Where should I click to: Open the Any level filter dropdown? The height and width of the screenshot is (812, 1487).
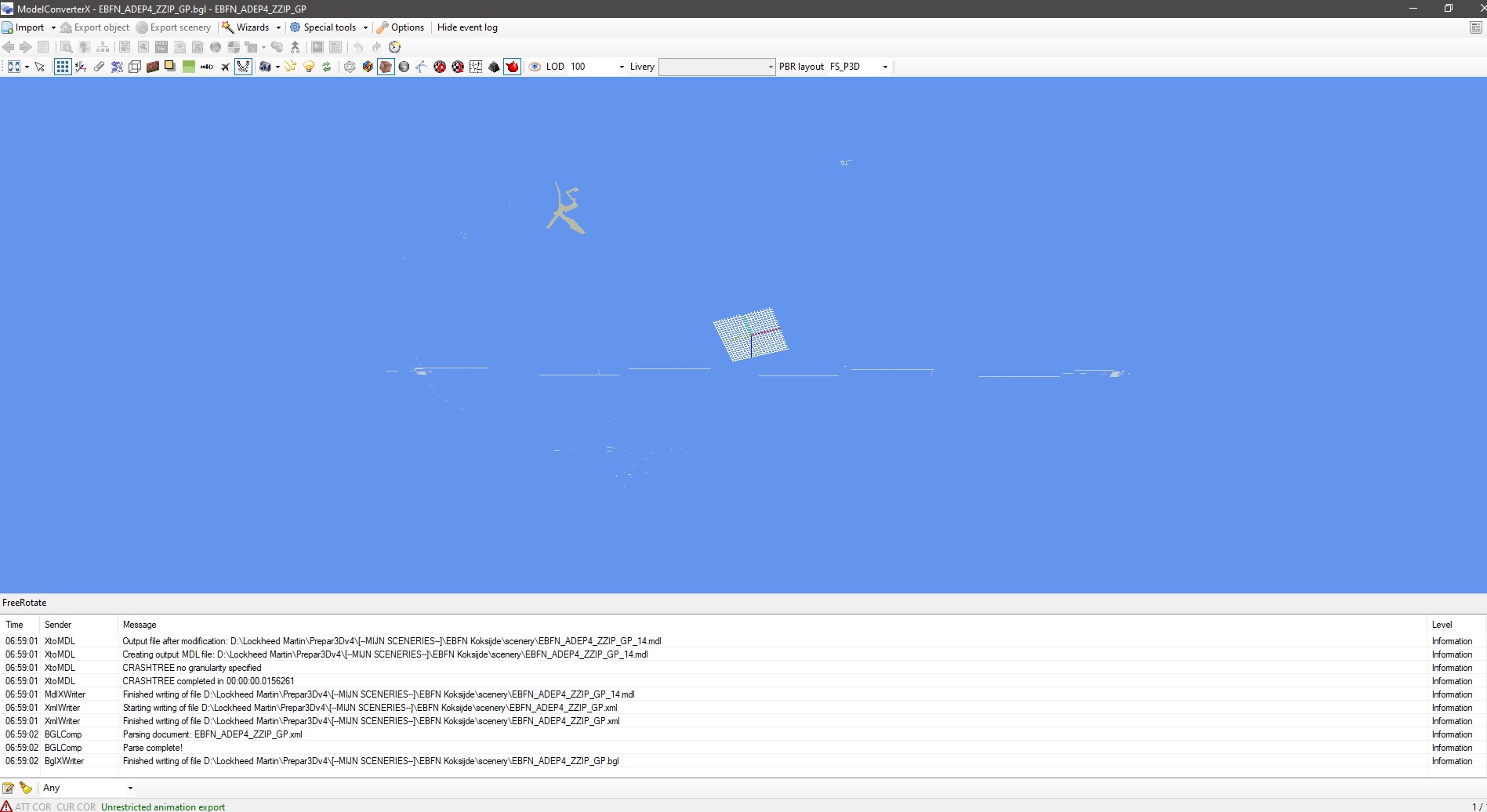click(130, 788)
